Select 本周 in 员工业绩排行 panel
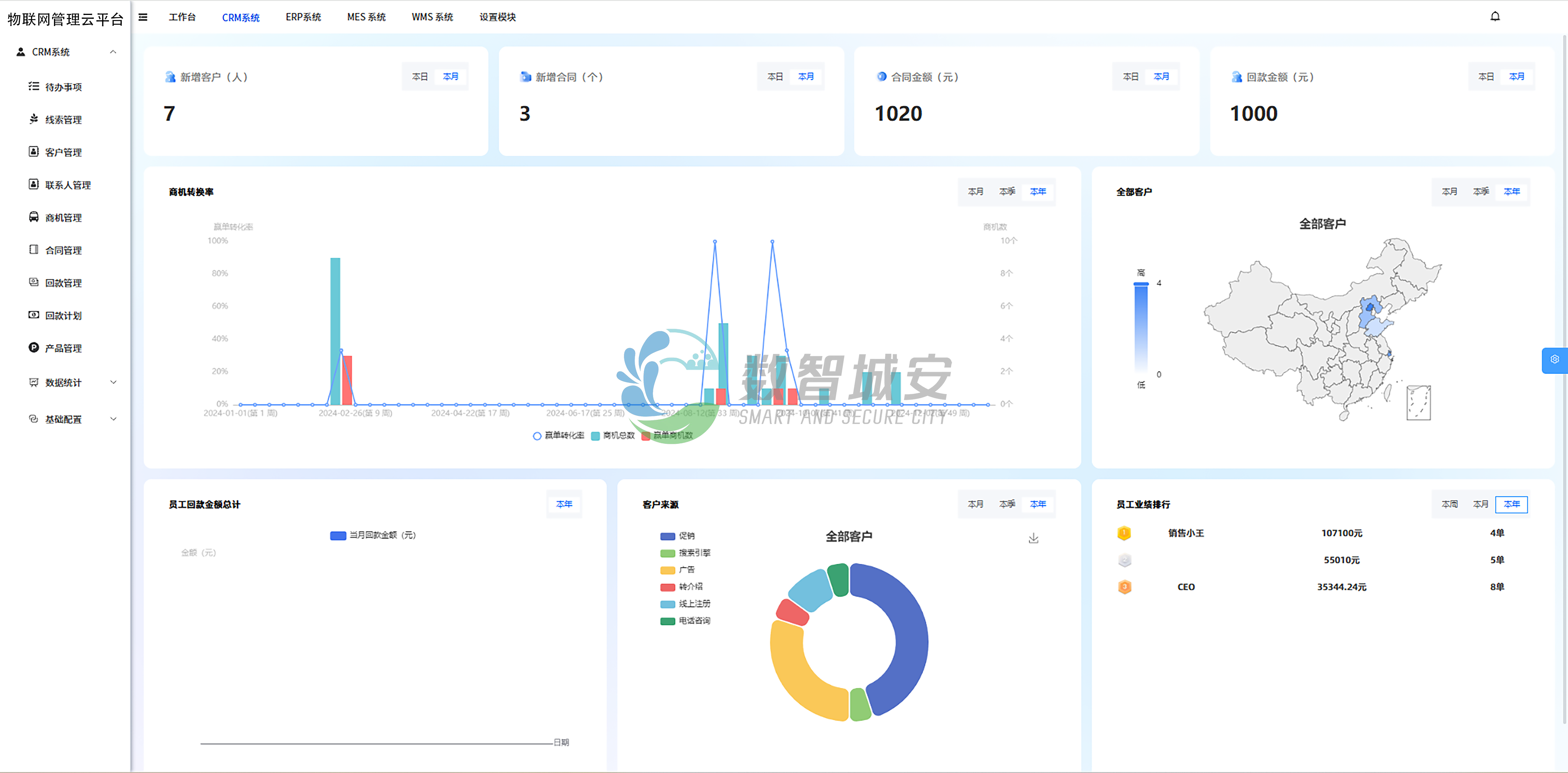This screenshot has height=773, width=1568. point(1449,504)
